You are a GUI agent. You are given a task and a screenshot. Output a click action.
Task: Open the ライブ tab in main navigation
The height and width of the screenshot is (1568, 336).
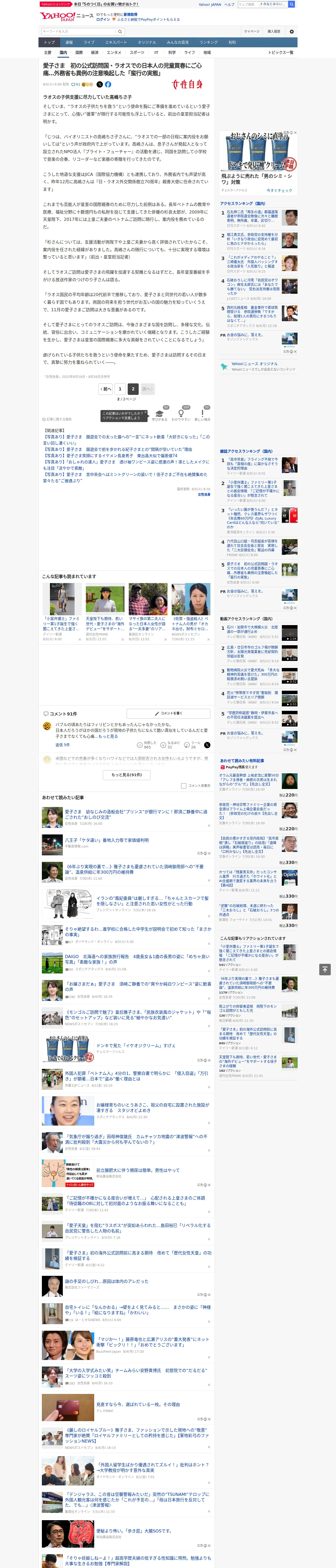click(89, 43)
